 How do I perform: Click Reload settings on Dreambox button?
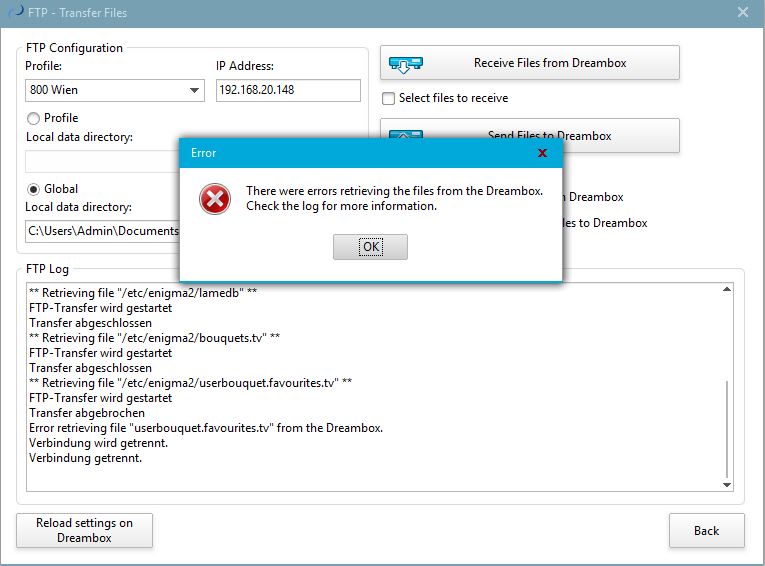[84, 530]
